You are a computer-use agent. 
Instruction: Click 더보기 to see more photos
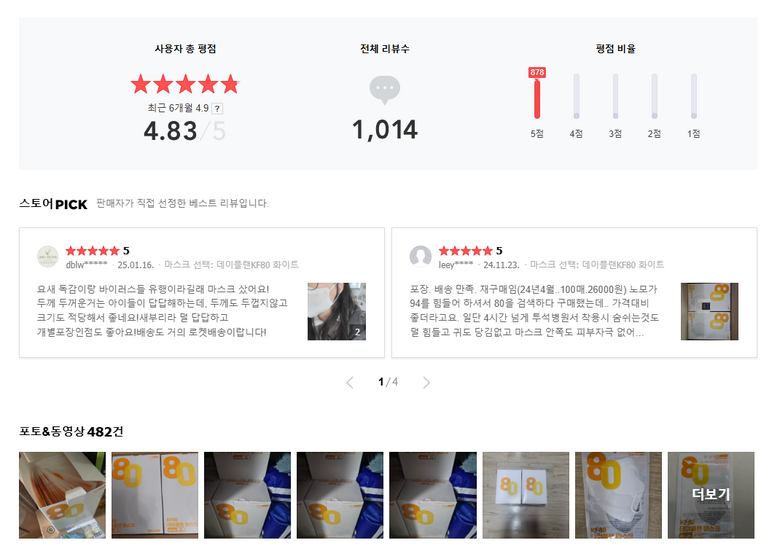[711, 495]
